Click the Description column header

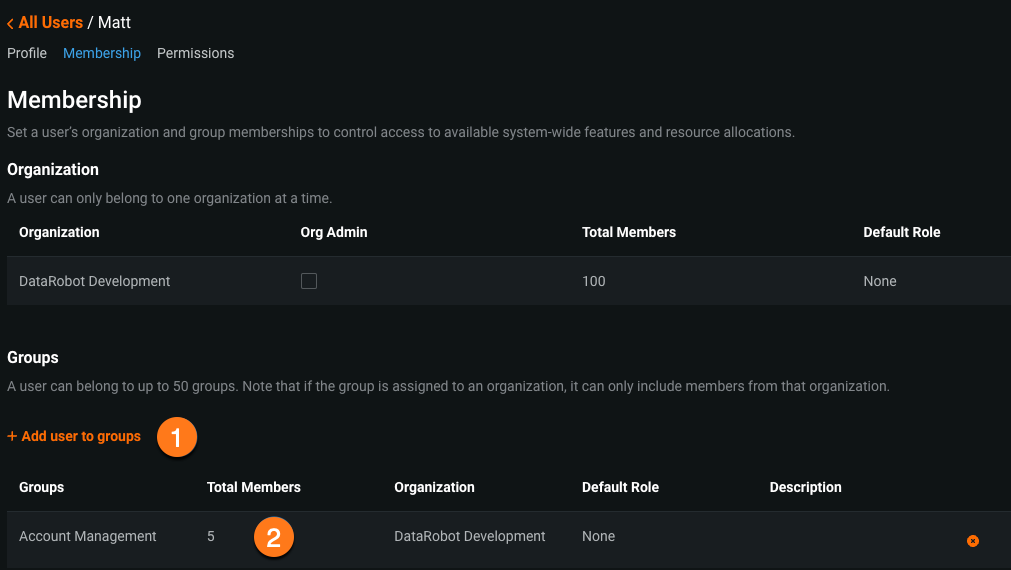tap(805, 488)
